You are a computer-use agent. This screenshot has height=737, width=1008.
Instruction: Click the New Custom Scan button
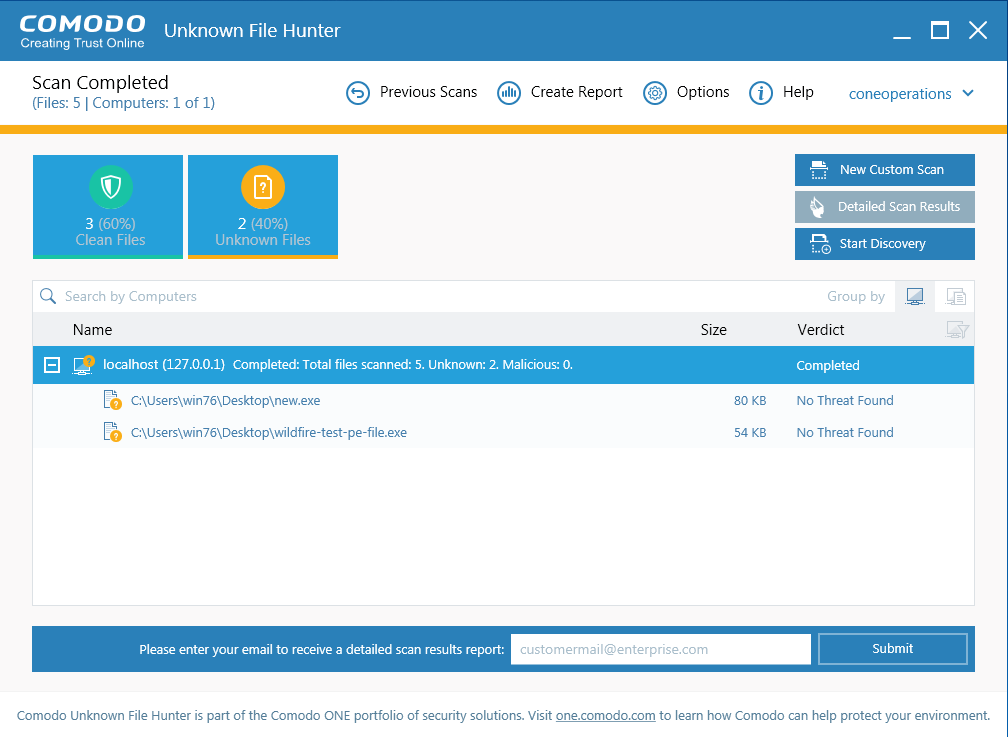coord(885,170)
